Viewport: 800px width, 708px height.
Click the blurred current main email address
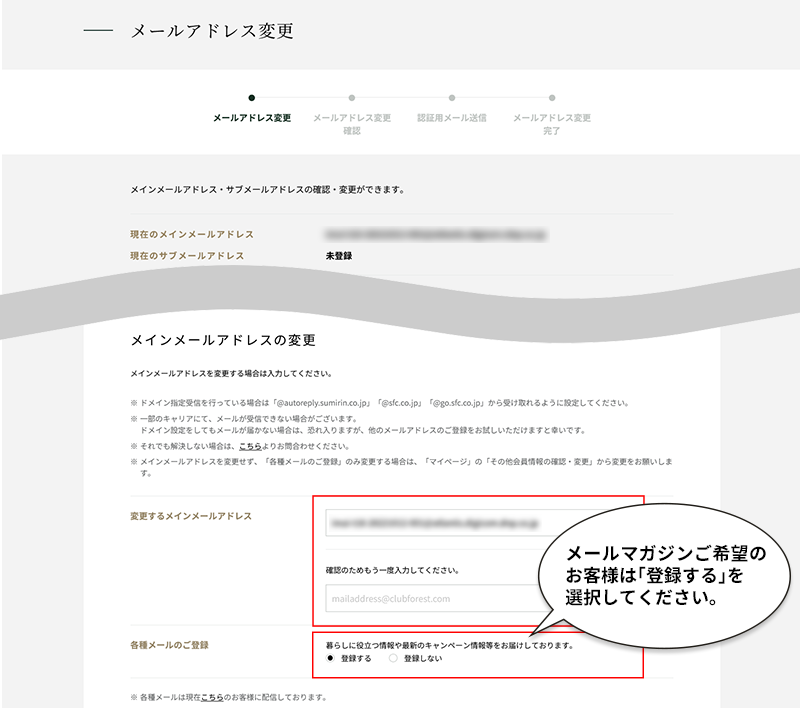[440, 234]
